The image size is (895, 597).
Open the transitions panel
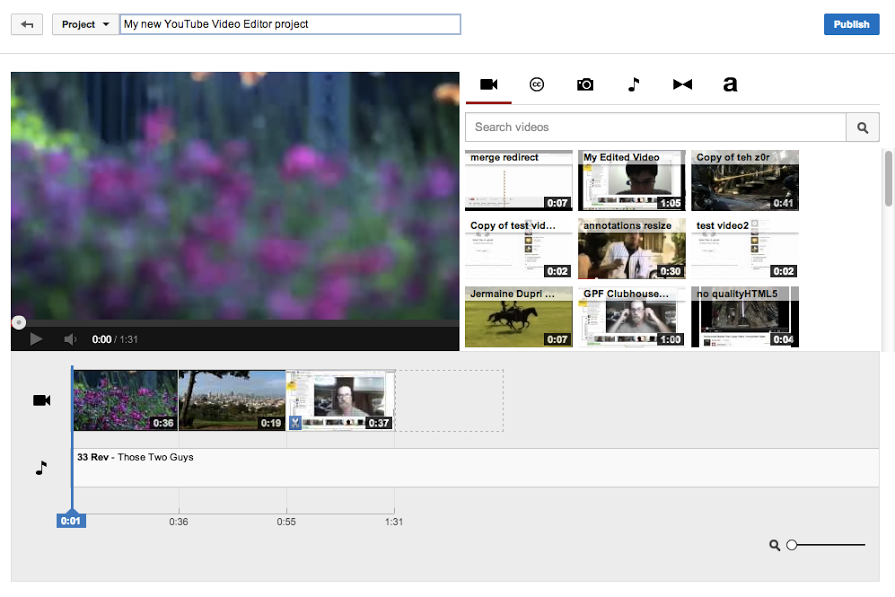pyautogui.click(x=682, y=85)
